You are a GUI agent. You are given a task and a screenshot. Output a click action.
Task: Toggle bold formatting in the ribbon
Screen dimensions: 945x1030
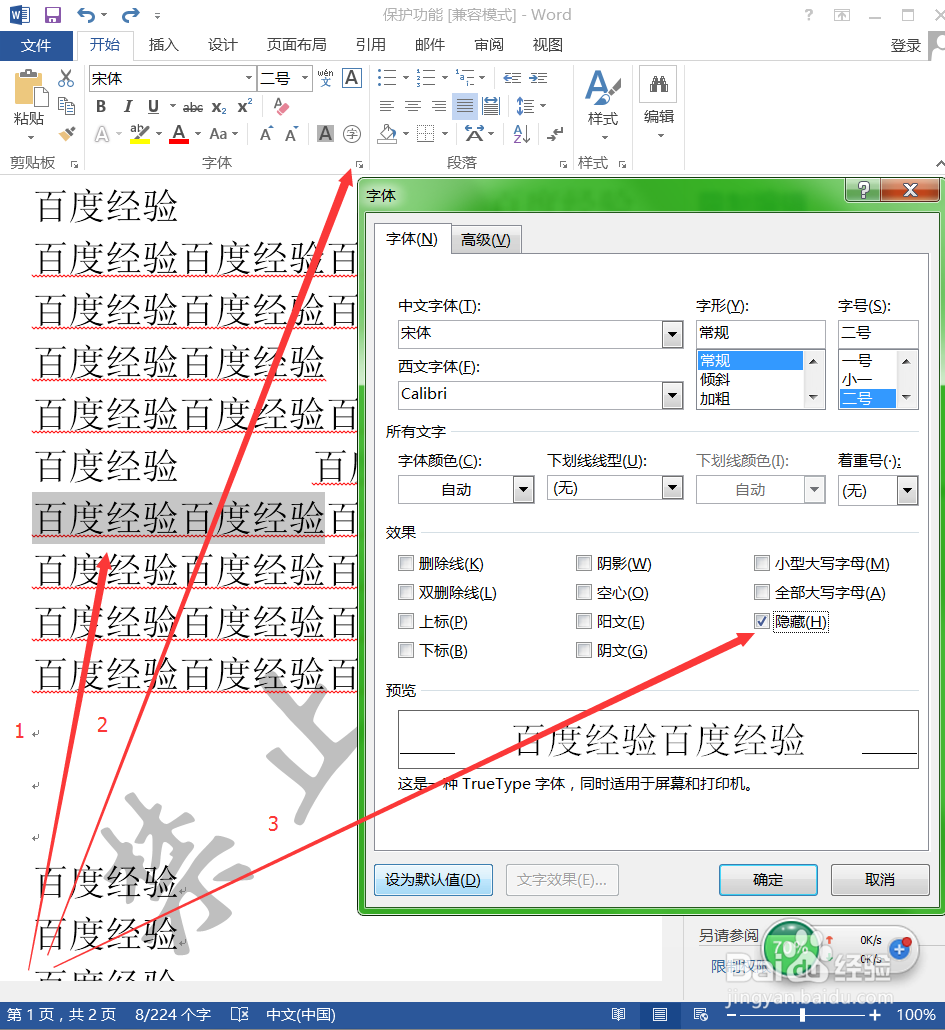100,106
